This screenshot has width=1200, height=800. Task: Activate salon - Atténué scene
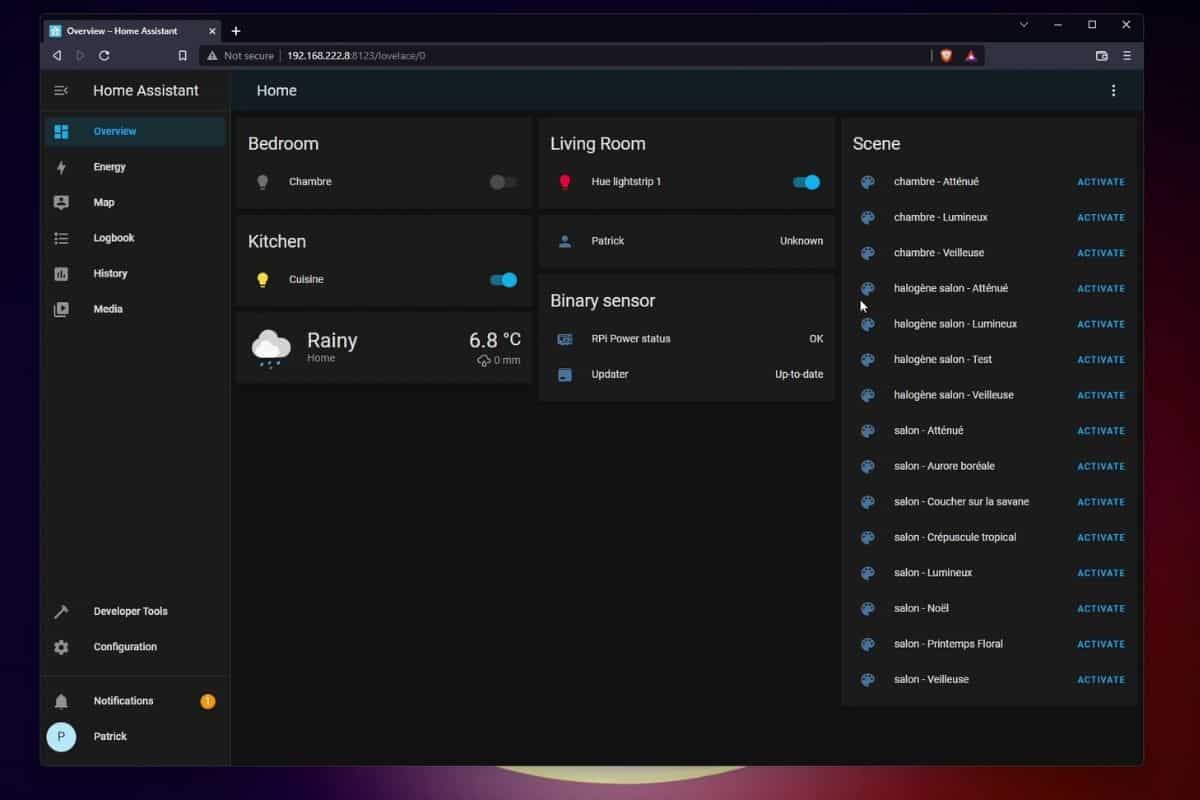1101,430
